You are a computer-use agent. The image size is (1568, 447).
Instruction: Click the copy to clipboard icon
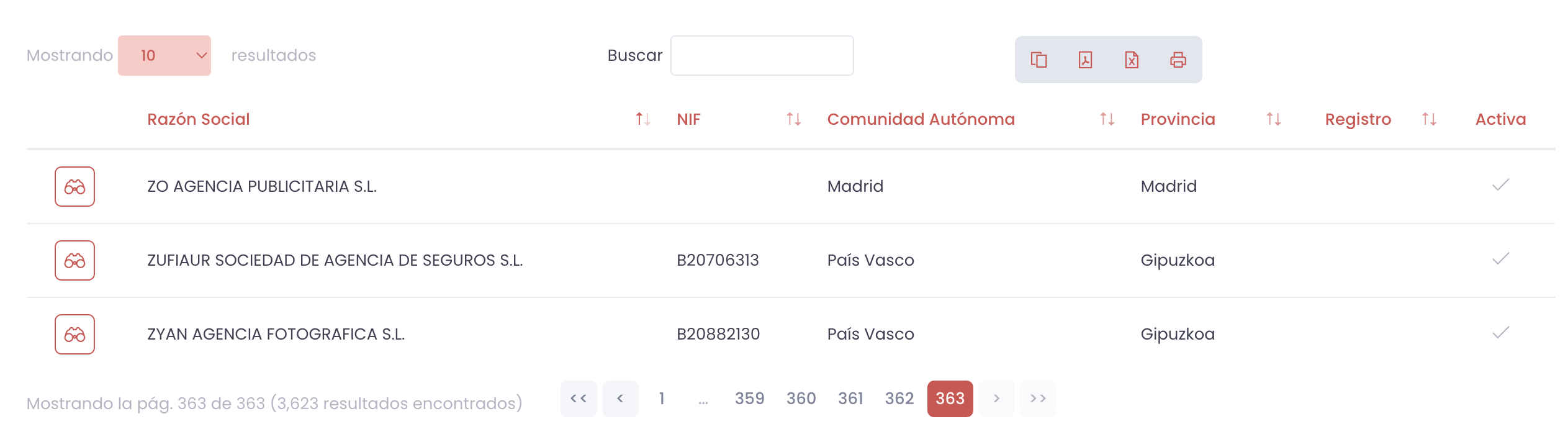point(1039,60)
